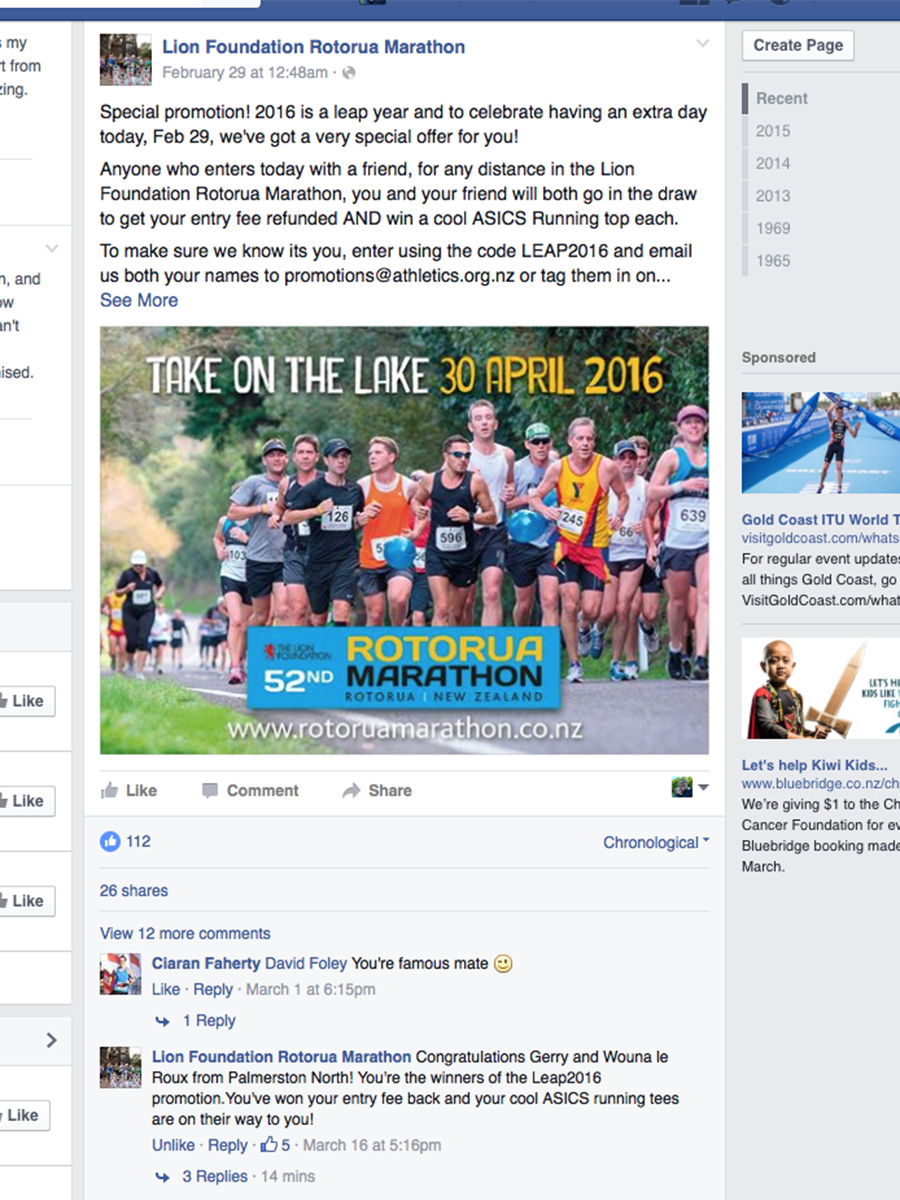Viewport: 900px width, 1200px height.
Task: Click the Create Page button
Action: click(798, 45)
